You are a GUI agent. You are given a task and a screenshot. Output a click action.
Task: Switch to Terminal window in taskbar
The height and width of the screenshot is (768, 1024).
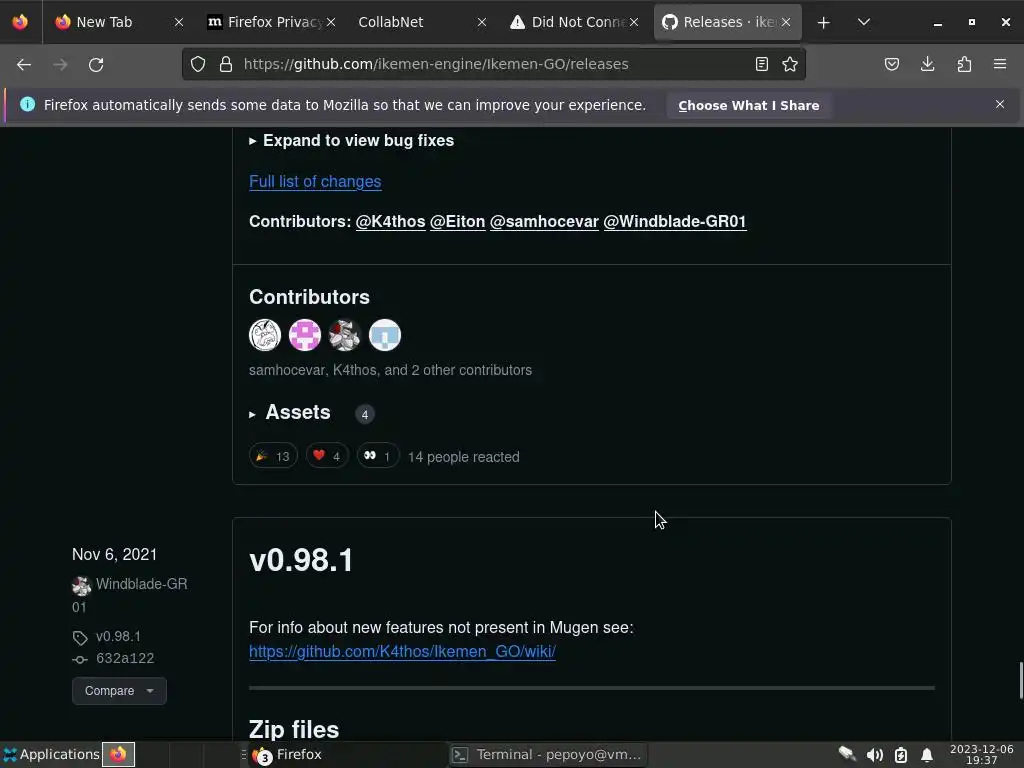pos(547,755)
